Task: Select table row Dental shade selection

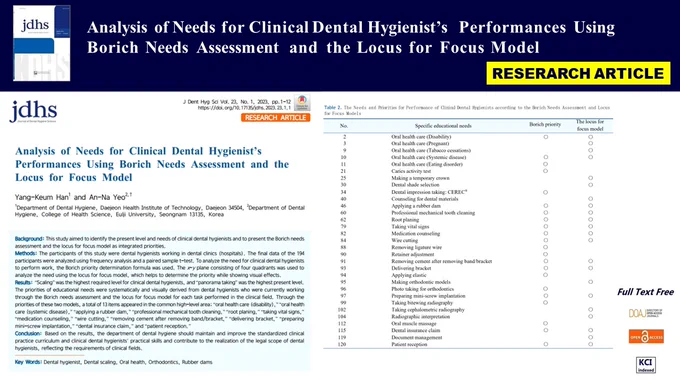Action: click(x=468, y=185)
